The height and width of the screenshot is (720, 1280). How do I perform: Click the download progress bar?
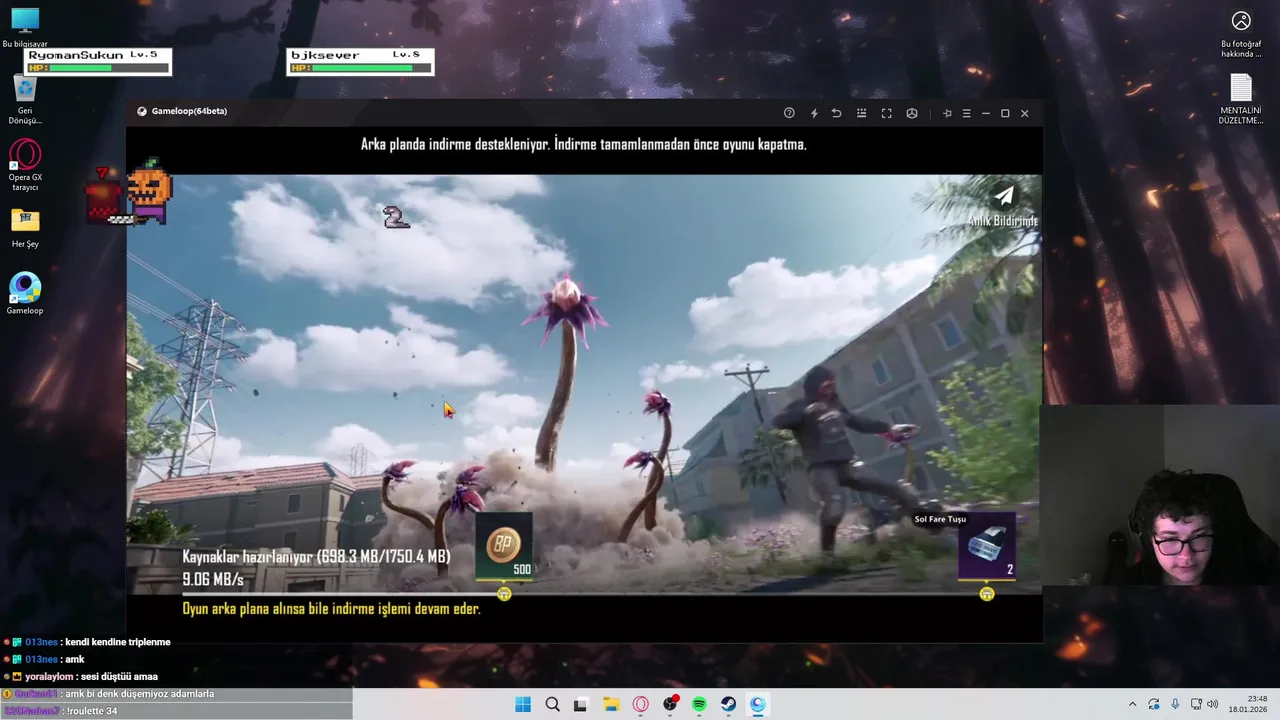(598, 594)
